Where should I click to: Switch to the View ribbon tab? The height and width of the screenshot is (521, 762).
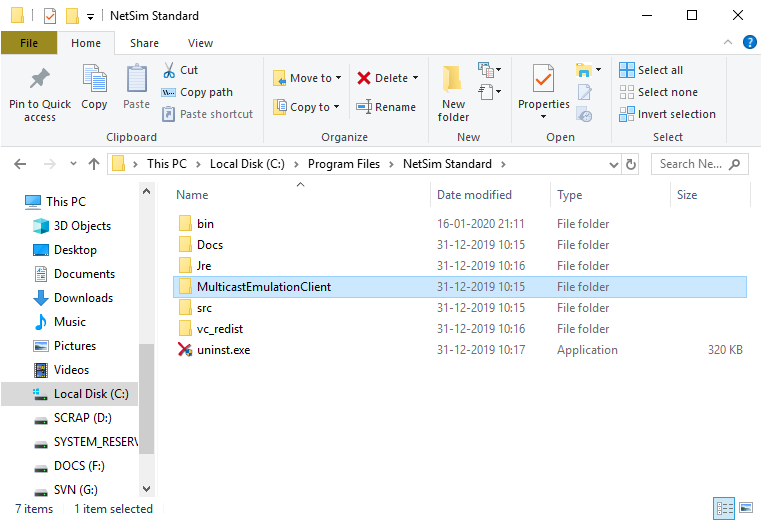(200, 43)
